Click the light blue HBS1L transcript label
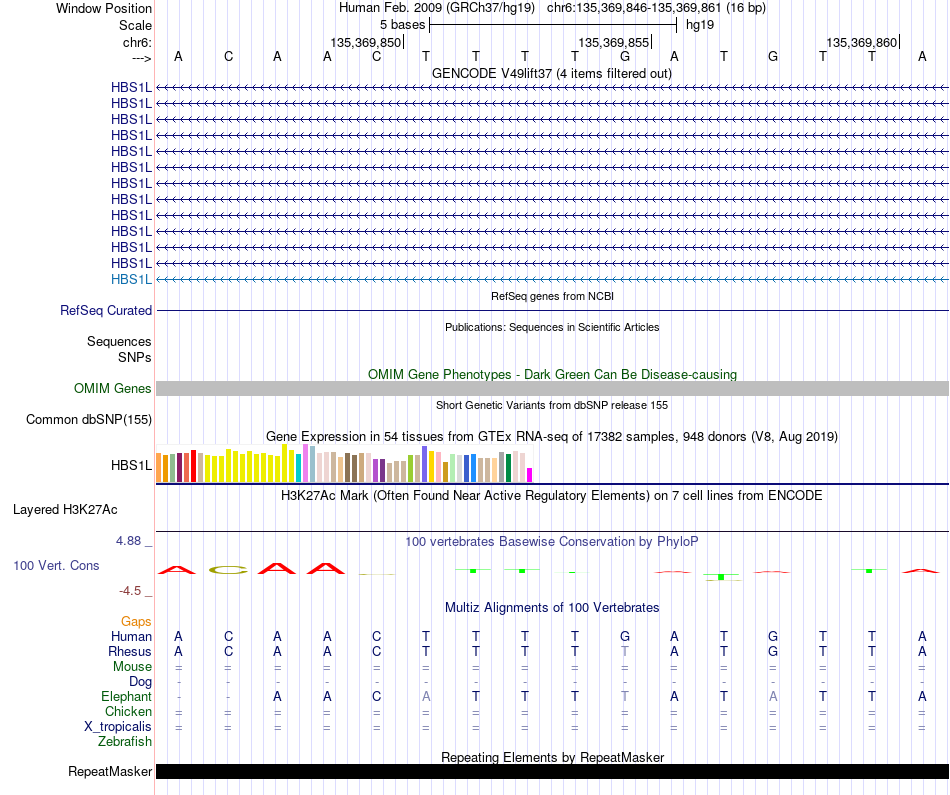 (131, 279)
